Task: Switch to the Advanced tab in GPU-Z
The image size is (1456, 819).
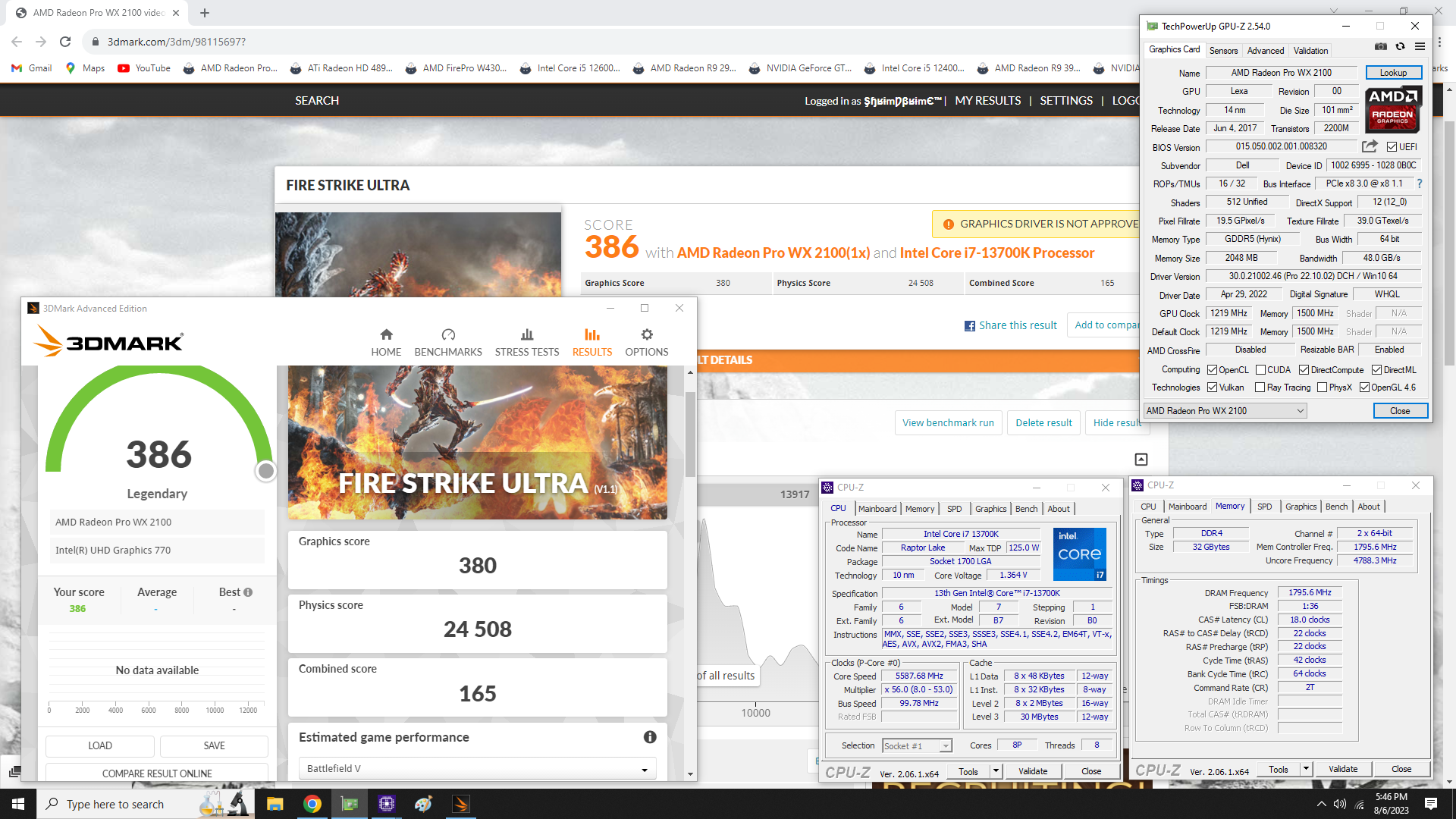Action: 1266,51
